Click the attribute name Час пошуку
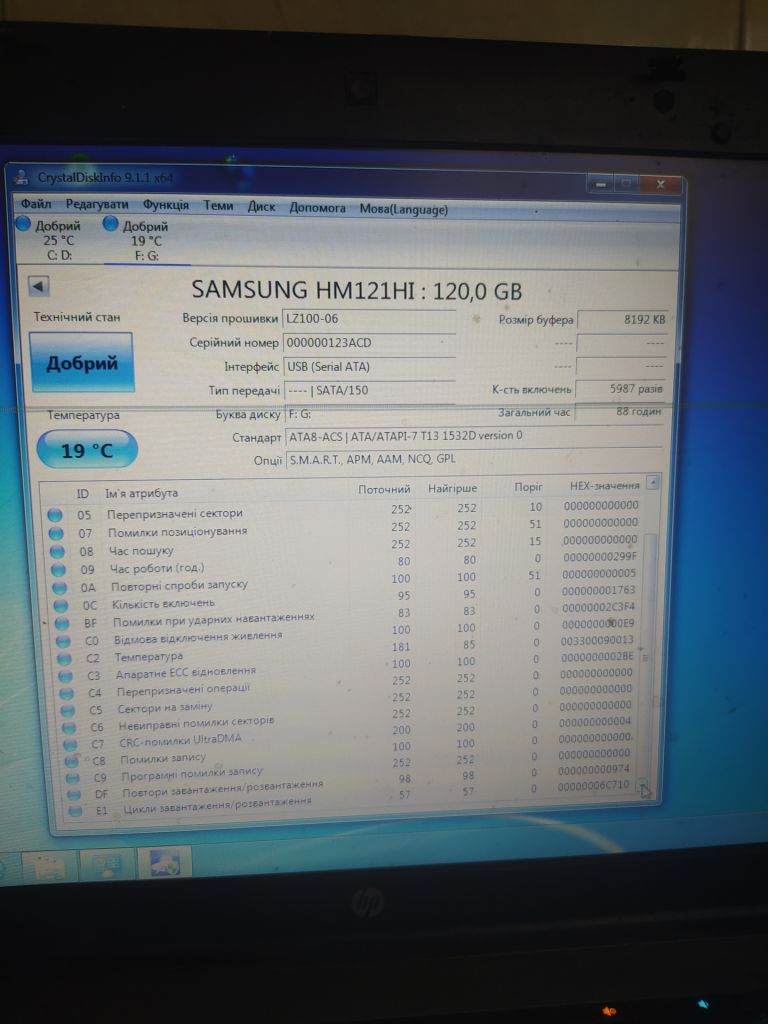Viewport: 768px width, 1024px height. click(141, 551)
